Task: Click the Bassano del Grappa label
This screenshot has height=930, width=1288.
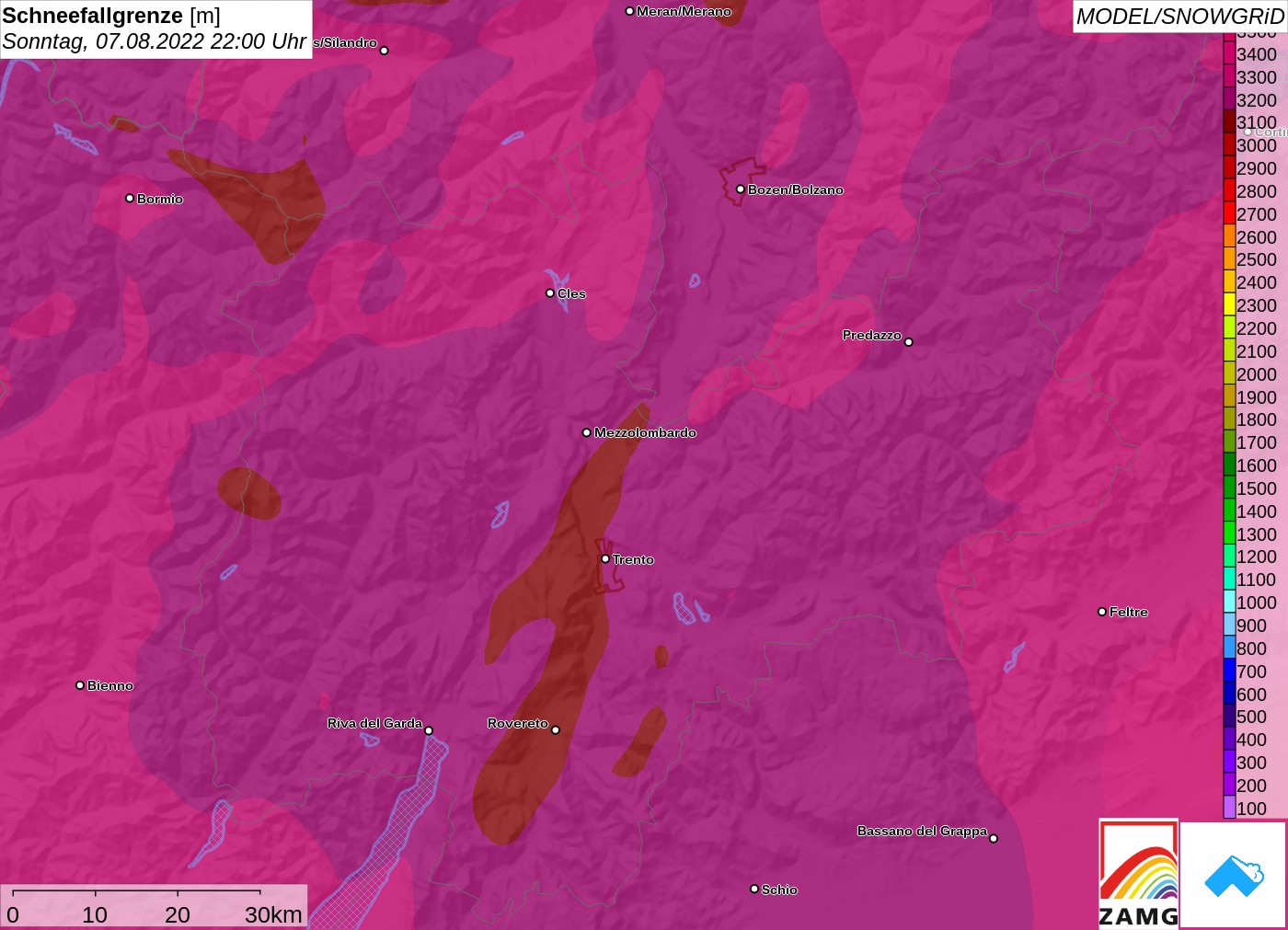Action: click(x=922, y=831)
